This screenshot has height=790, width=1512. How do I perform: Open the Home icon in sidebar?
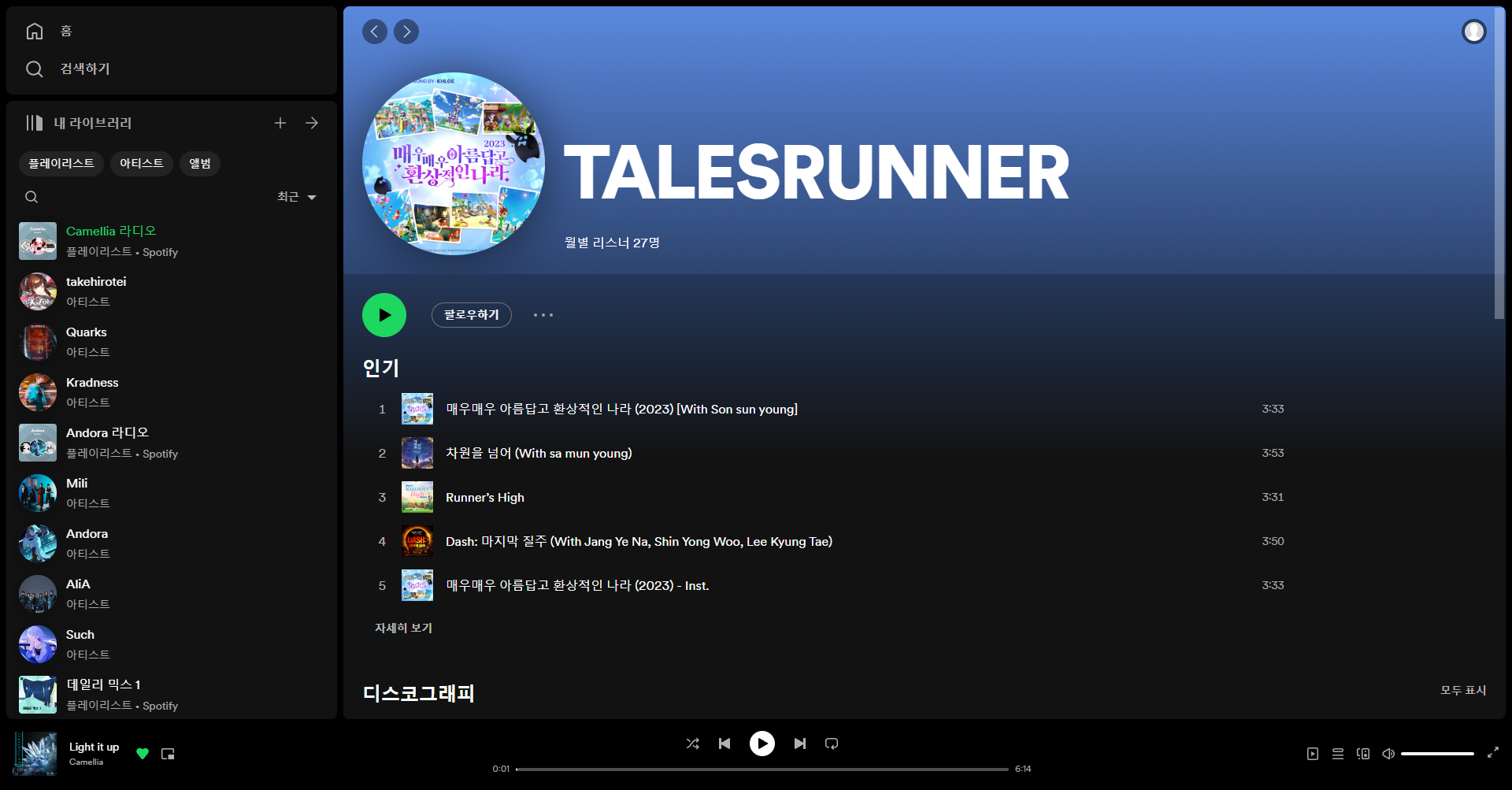tap(35, 31)
